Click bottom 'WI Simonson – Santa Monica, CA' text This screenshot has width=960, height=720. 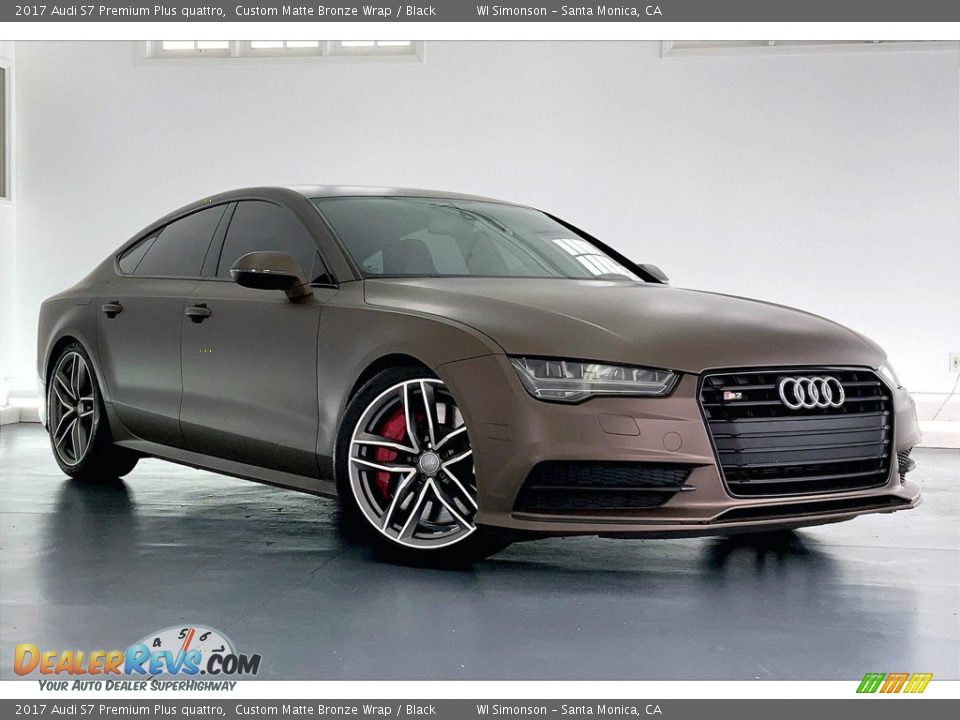pyautogui.click(x=568, y=710)
